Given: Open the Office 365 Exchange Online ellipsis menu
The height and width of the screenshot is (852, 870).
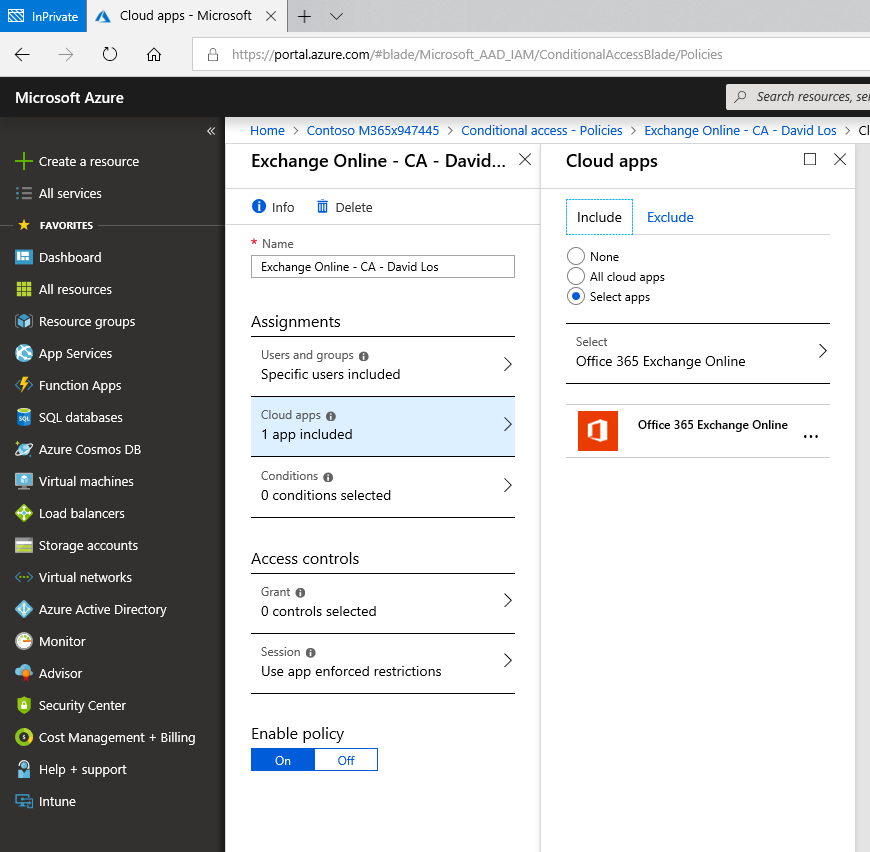Looking at the screenshot, I should click(811, 437).
